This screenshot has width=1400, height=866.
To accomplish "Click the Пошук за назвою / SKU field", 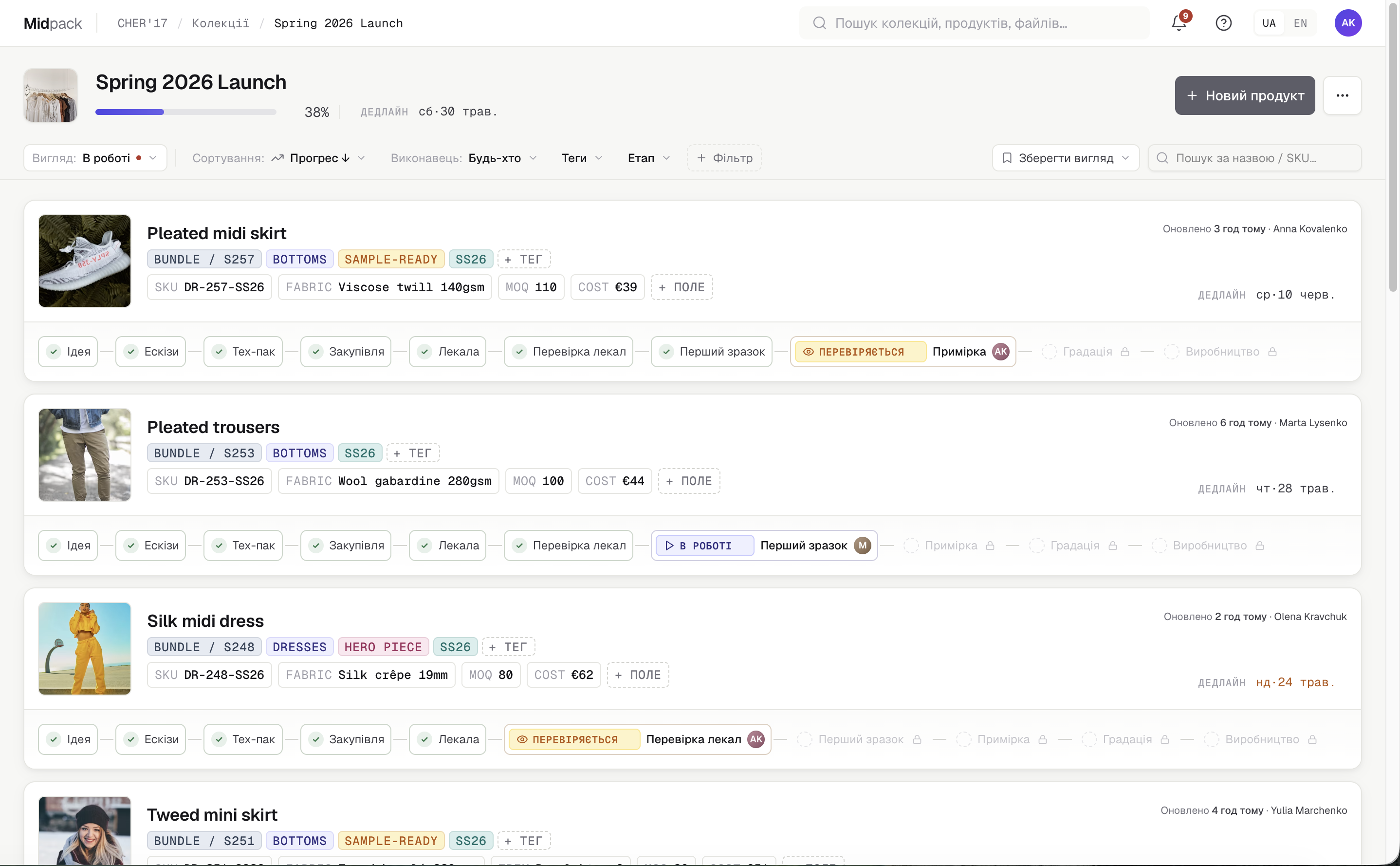I will point(1254,158).
